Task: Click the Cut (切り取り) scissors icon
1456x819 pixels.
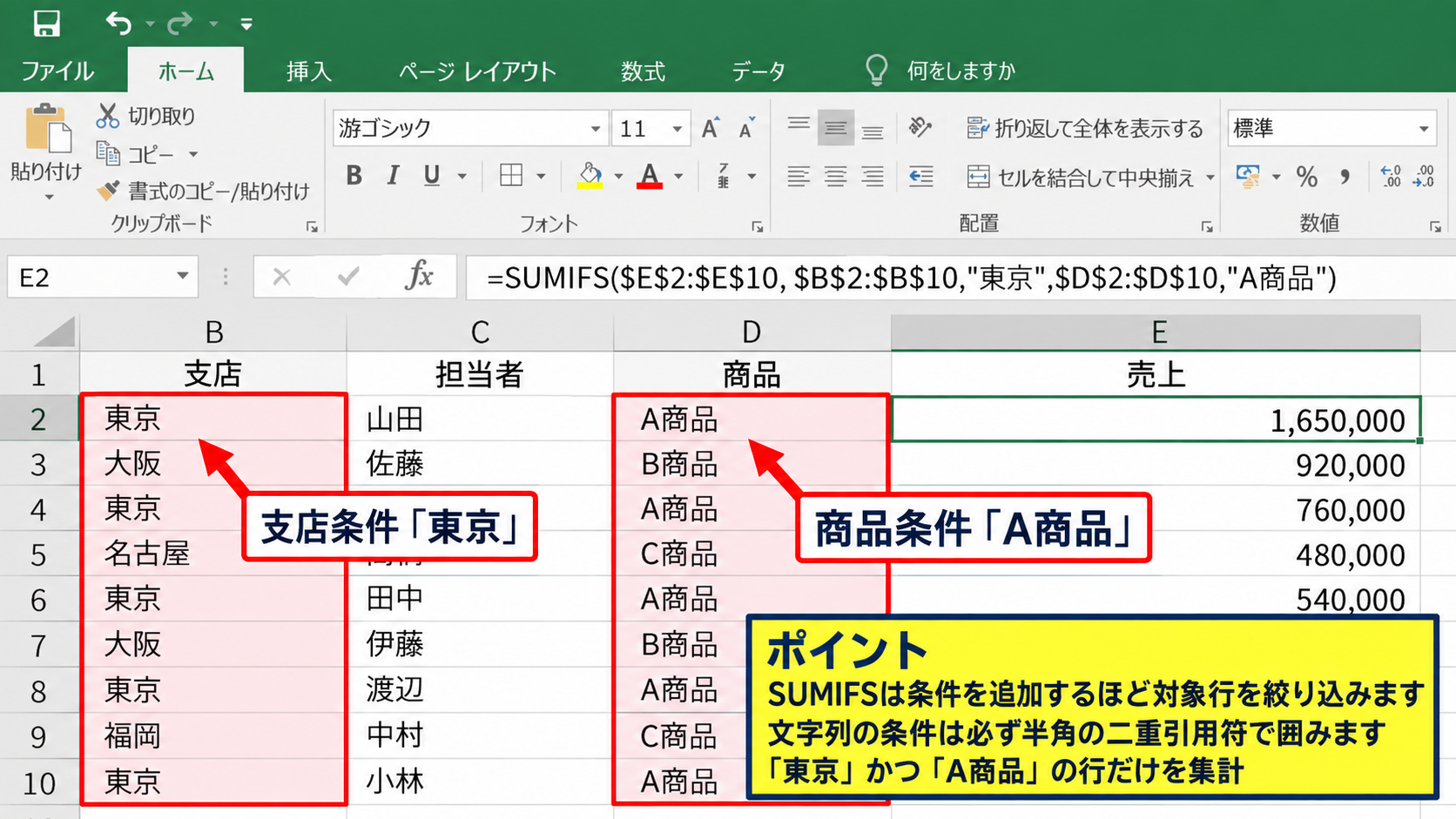Action: coord(108,116)
